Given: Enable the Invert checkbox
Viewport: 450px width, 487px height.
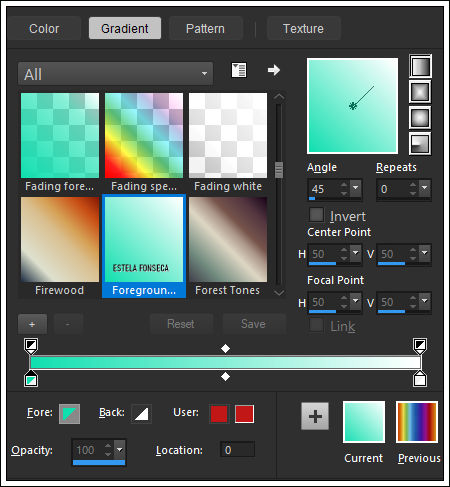Looking at the screenshot, I should point(316,215).
